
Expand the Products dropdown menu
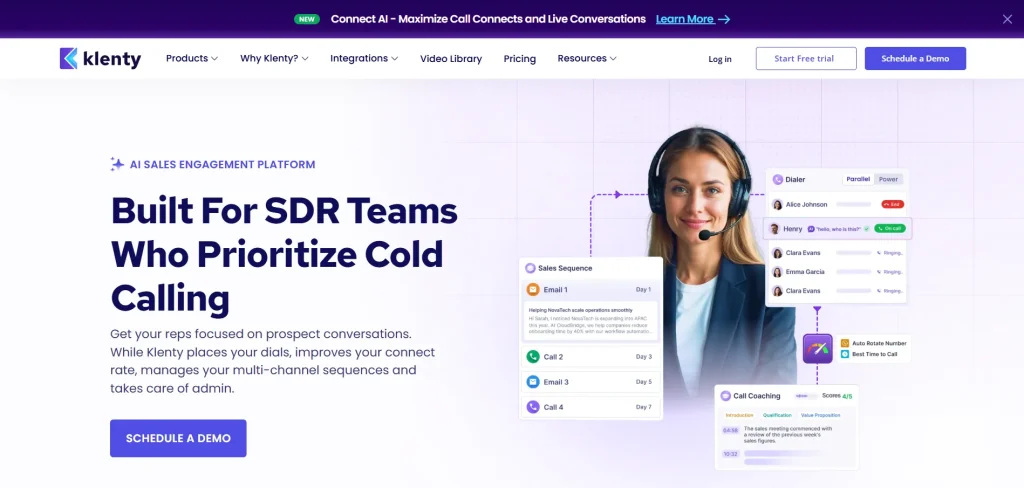[192, 59]
